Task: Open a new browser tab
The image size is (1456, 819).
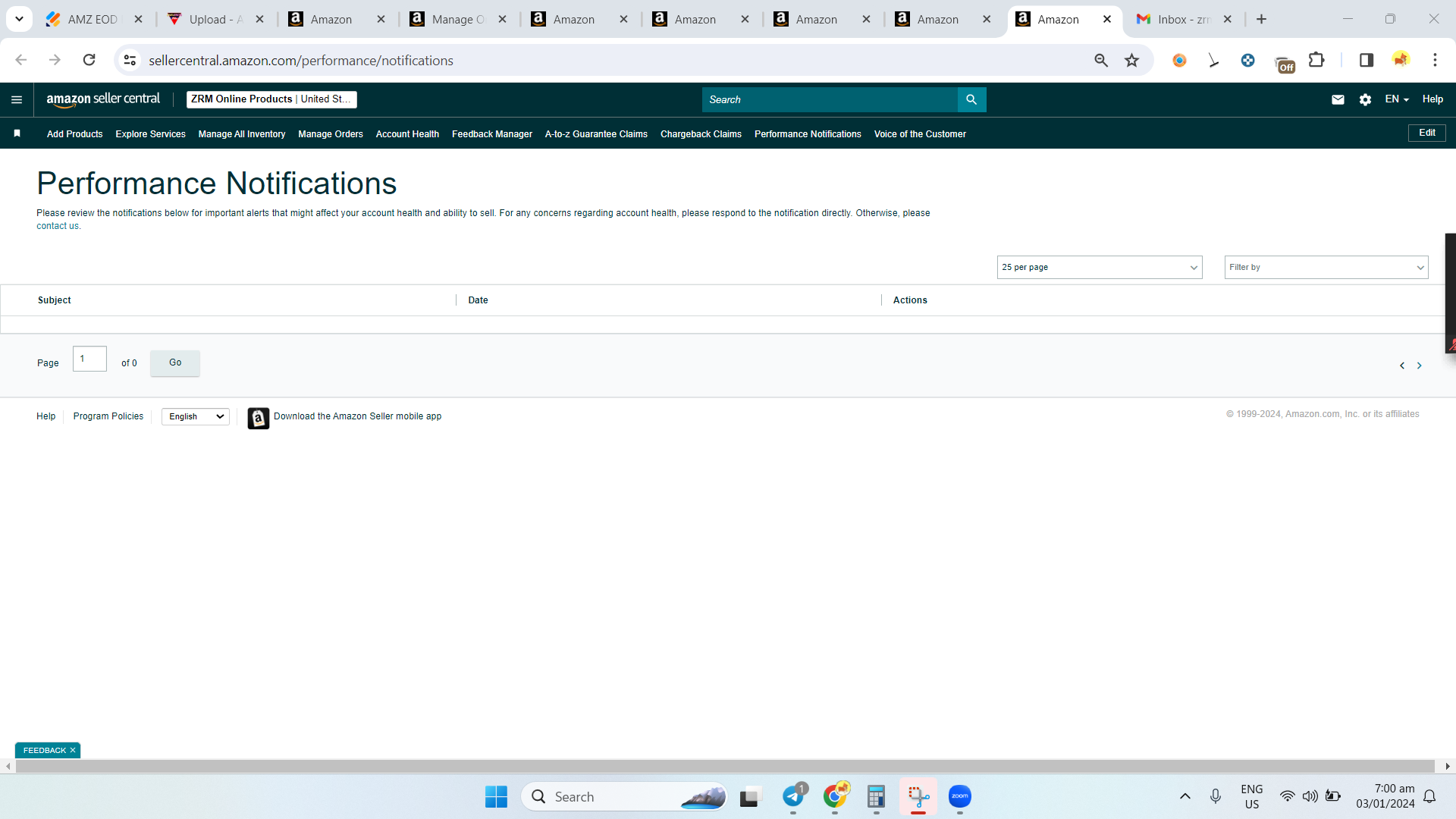Action: 1261,19
